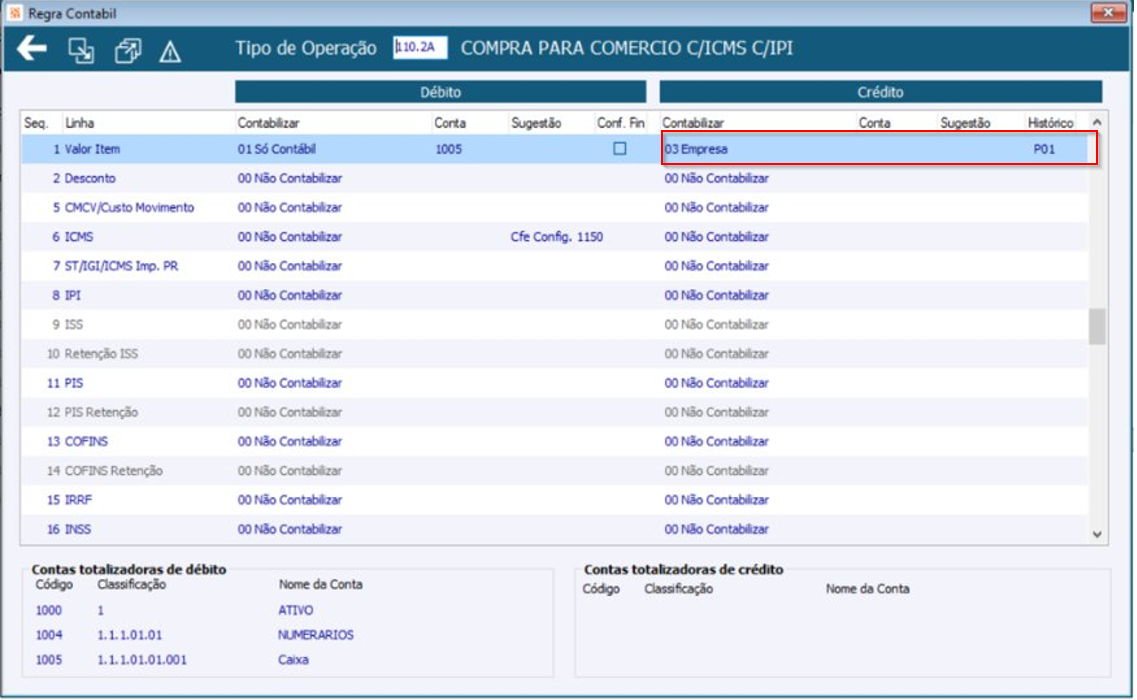Viewport: 1137px width, 700px height.
Task: Open debit Contabilizar cell in ICMS row
Action: pyautogui.click(x=289, y=236)
